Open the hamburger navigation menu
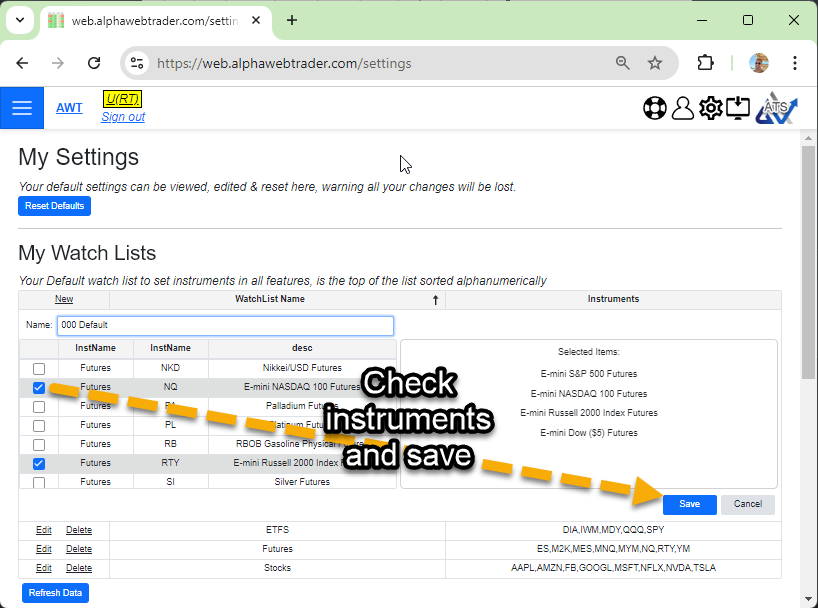The image size is (818, 608). [22, 108]
